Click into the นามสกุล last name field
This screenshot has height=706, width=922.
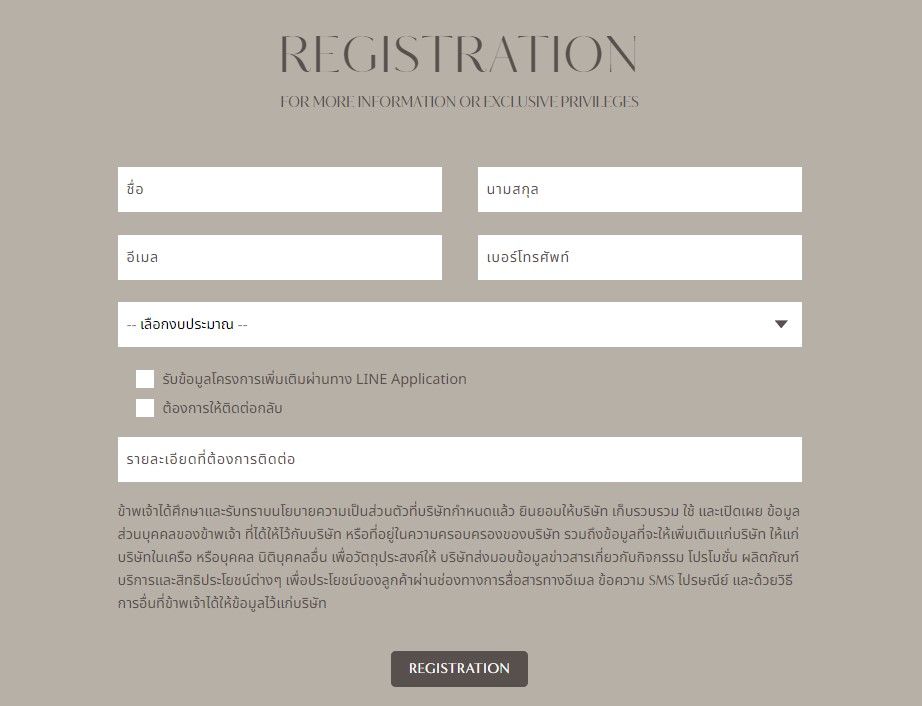pos(640,189)
